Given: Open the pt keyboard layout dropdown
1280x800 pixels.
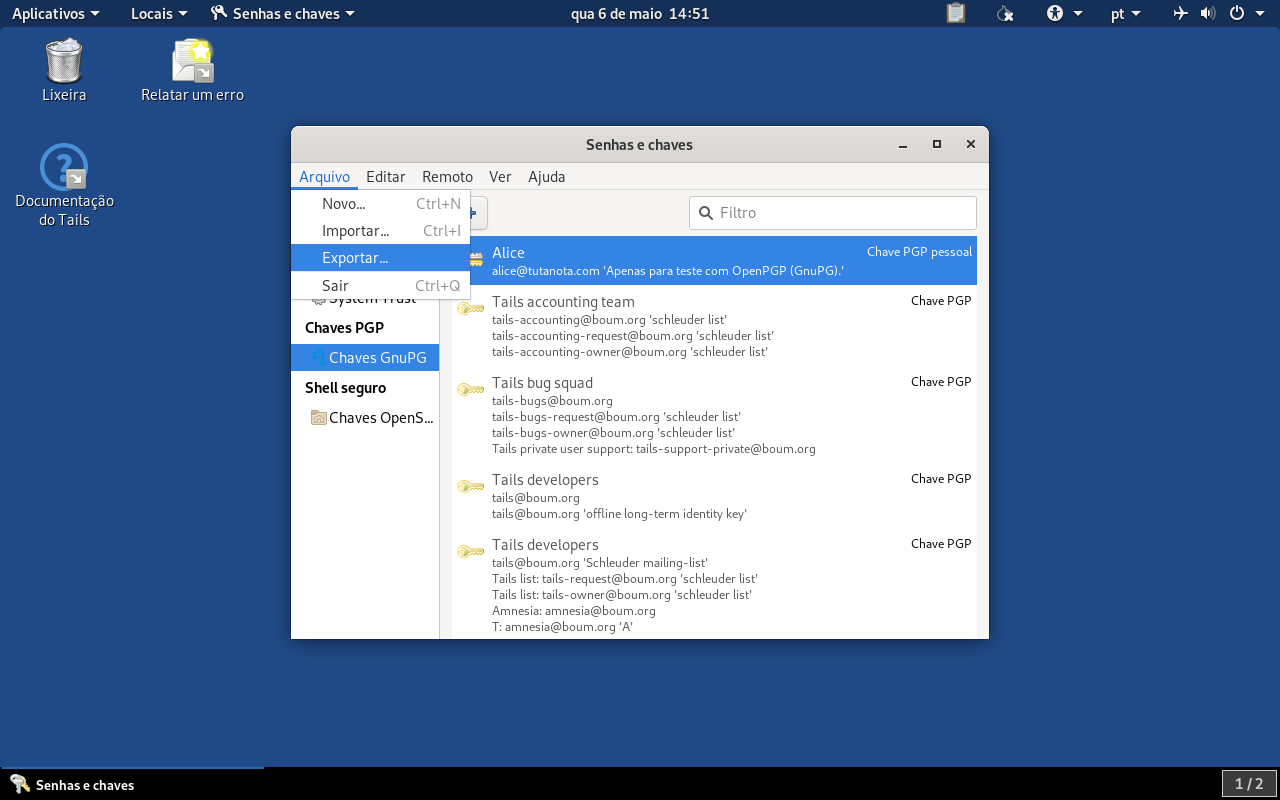Looking at the screenshot, I should click(1125, 14).
